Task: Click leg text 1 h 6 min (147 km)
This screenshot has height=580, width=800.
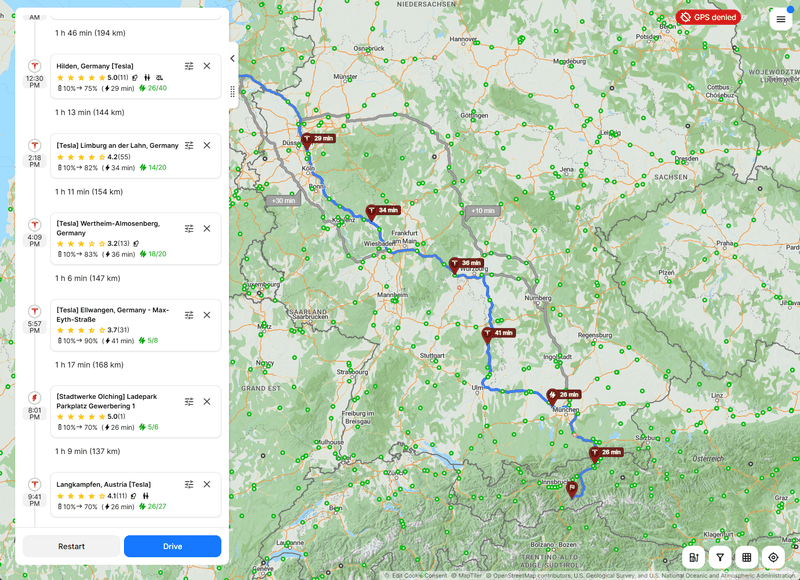Action: tap(88, 279)
